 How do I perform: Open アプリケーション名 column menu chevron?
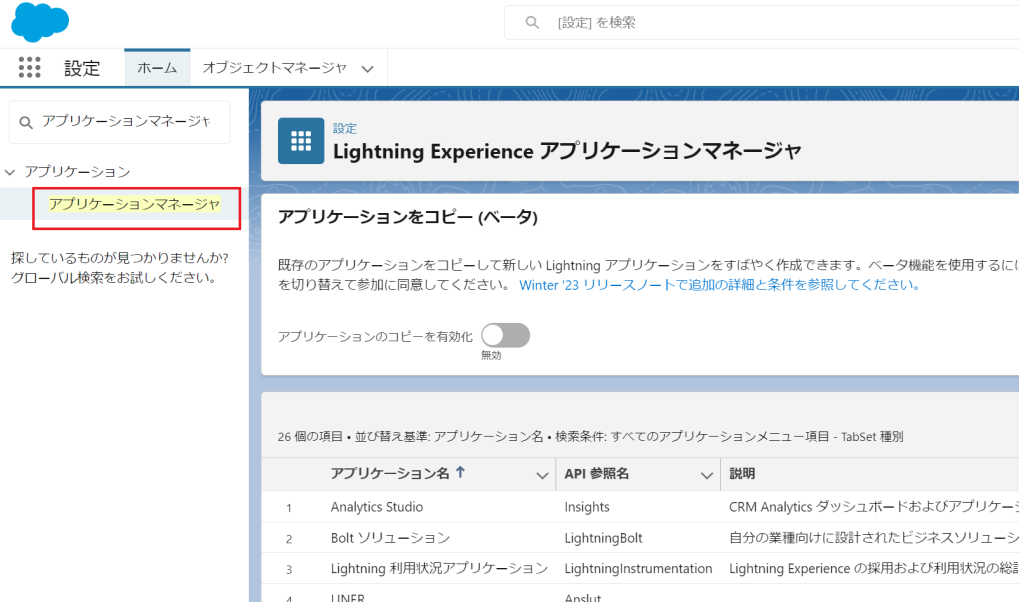(x=542, y=475)
